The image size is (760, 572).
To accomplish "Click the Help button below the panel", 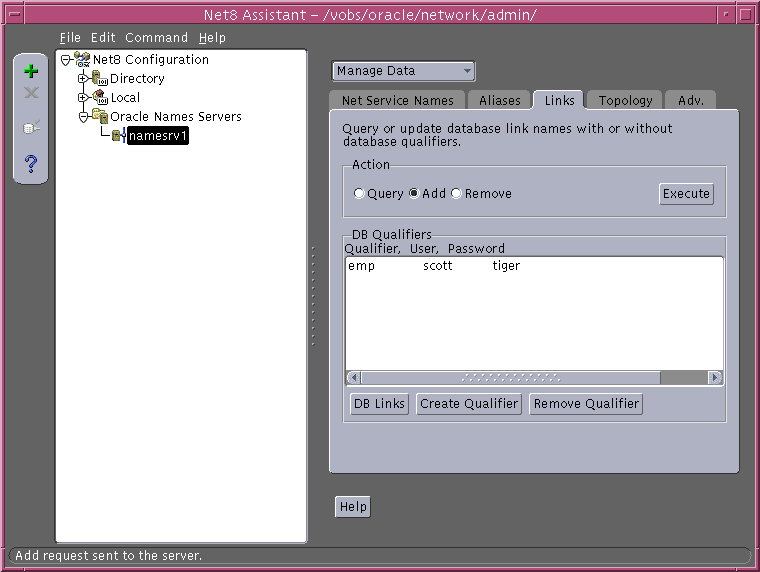I will (x=353, y=507).
